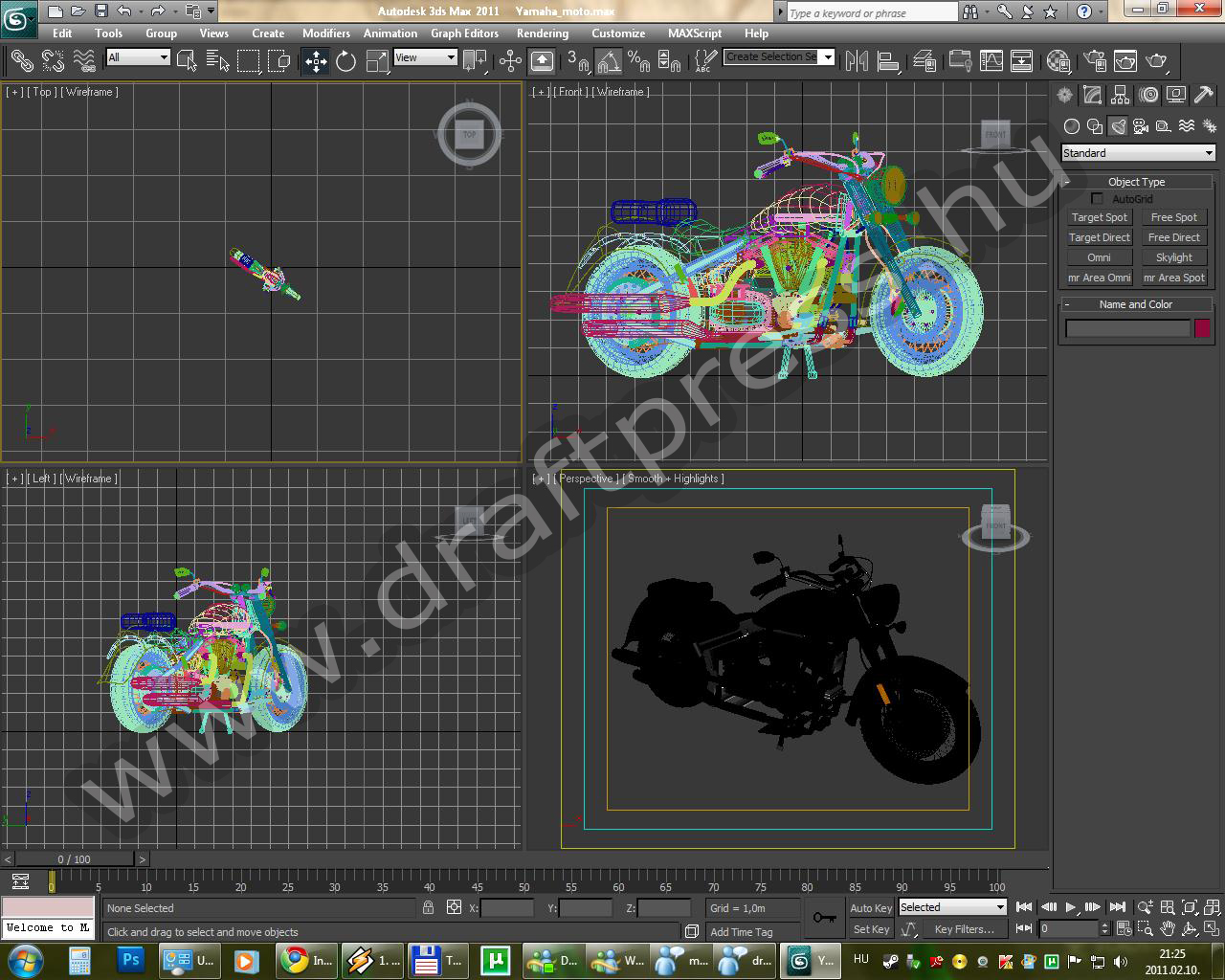The image size is (1225, 980).
Task: Activate Select and Scale tool
Action: tap(377, 61)
